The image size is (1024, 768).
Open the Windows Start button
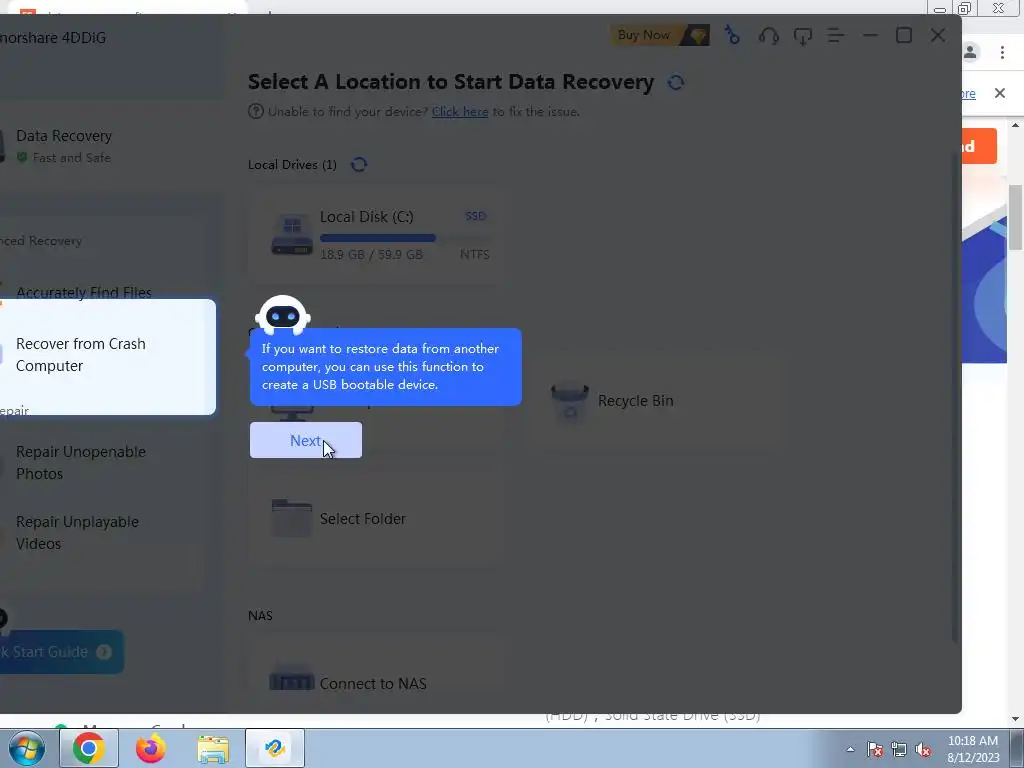coord(26,748)
